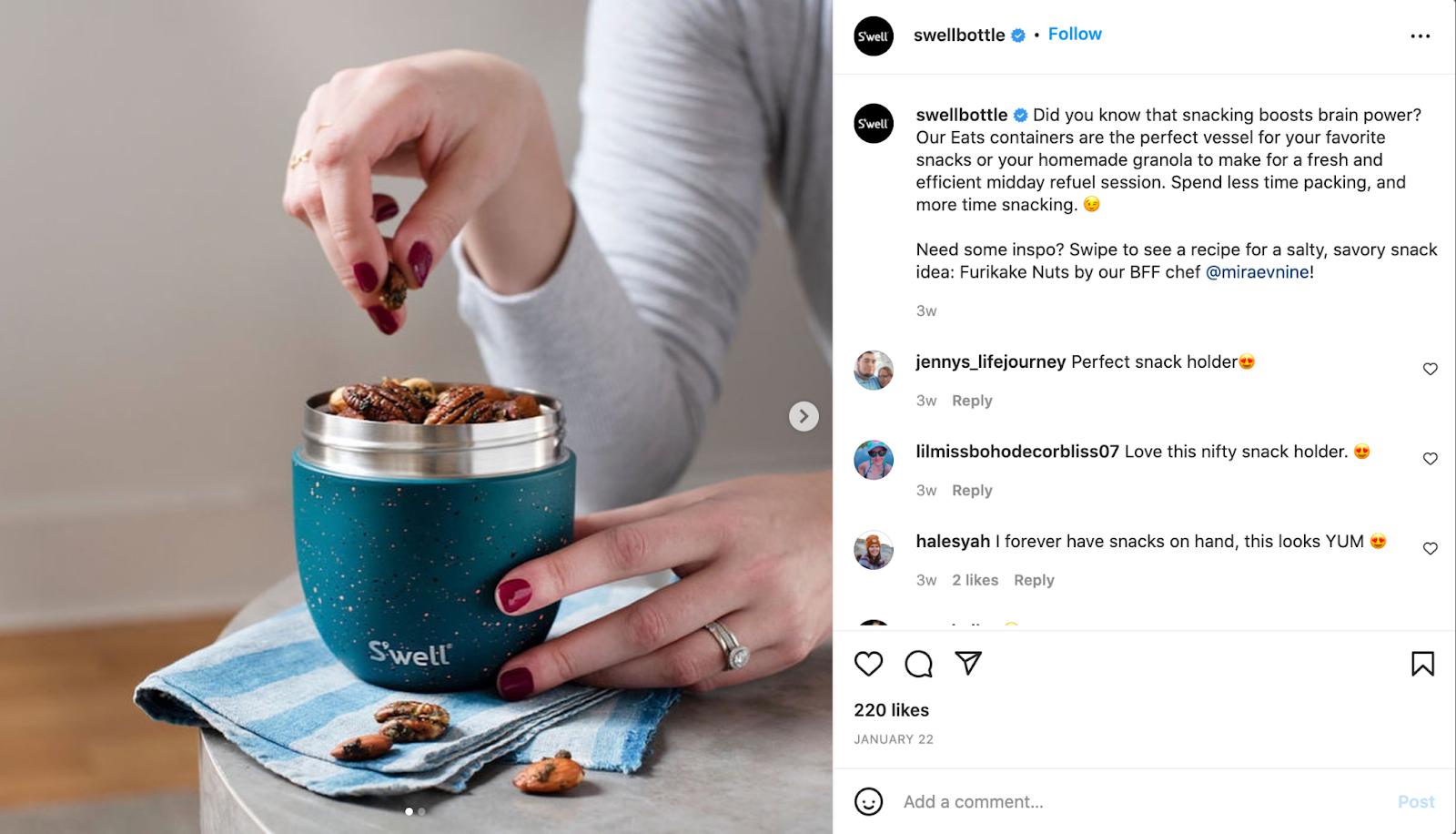
Task: Reply to the halesyah comment
Action: click(x=1034, y=580)
